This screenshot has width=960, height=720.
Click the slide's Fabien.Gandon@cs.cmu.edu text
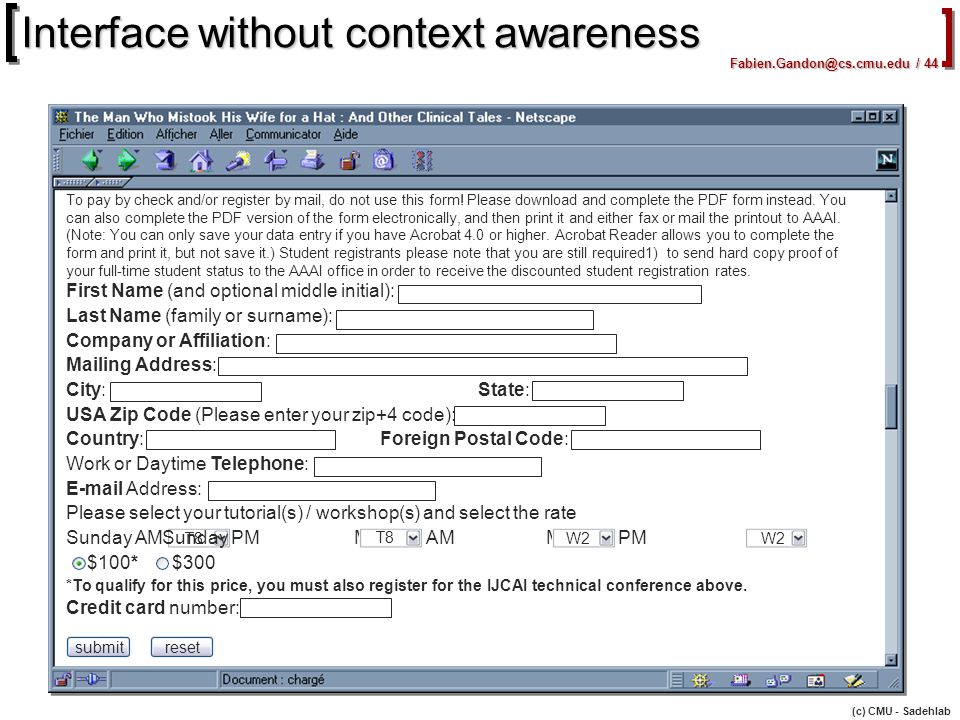(x=819, y=64)
